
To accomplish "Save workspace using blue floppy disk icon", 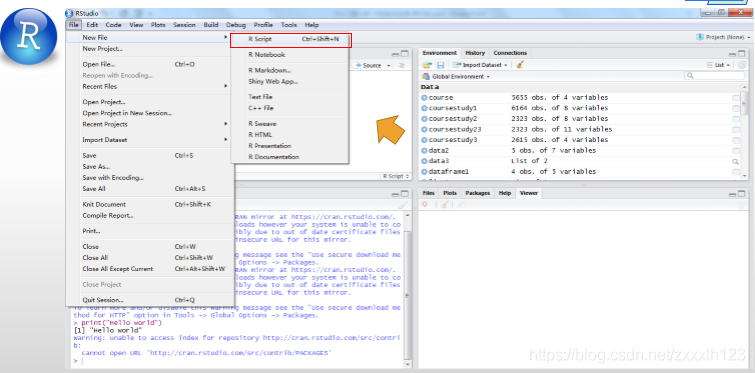I will click(440, 65).
